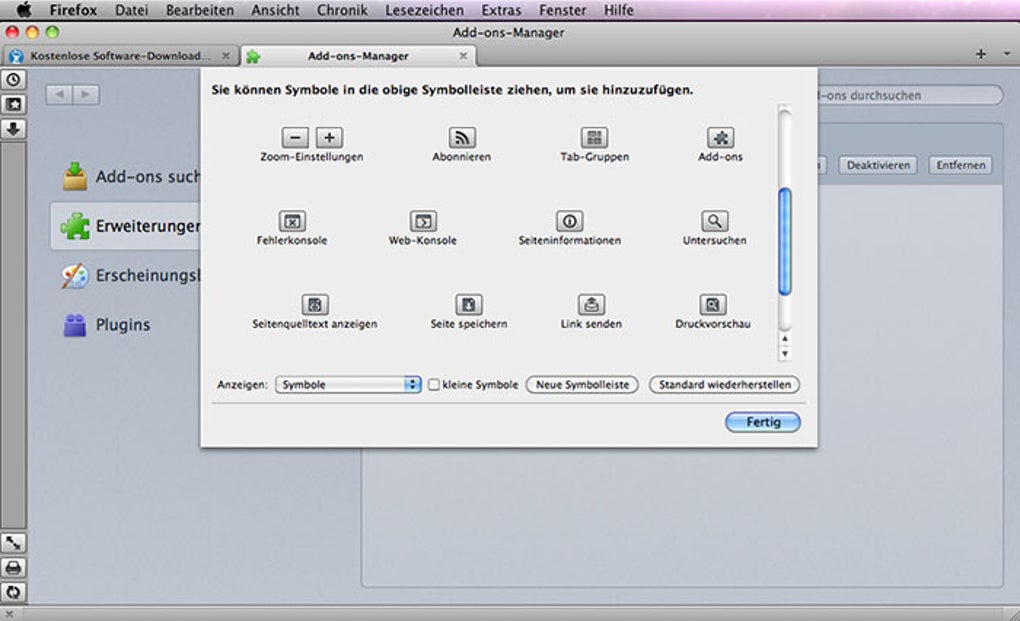Enable the kleine Symbole checkbox
The image size is (1020, 621).
436,384
